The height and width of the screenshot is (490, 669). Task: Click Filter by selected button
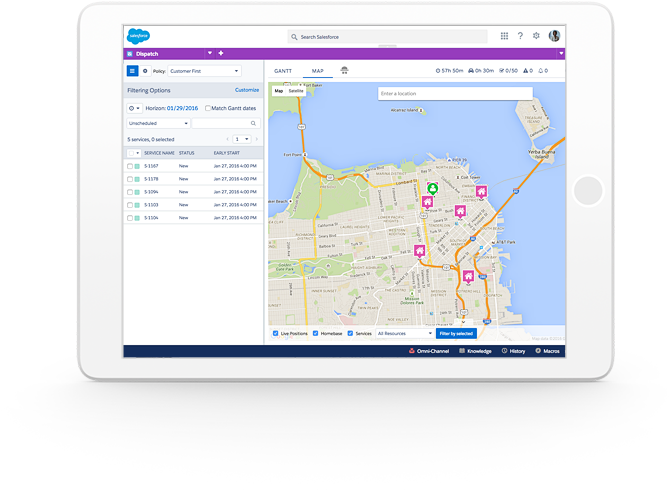pos(456,333)
